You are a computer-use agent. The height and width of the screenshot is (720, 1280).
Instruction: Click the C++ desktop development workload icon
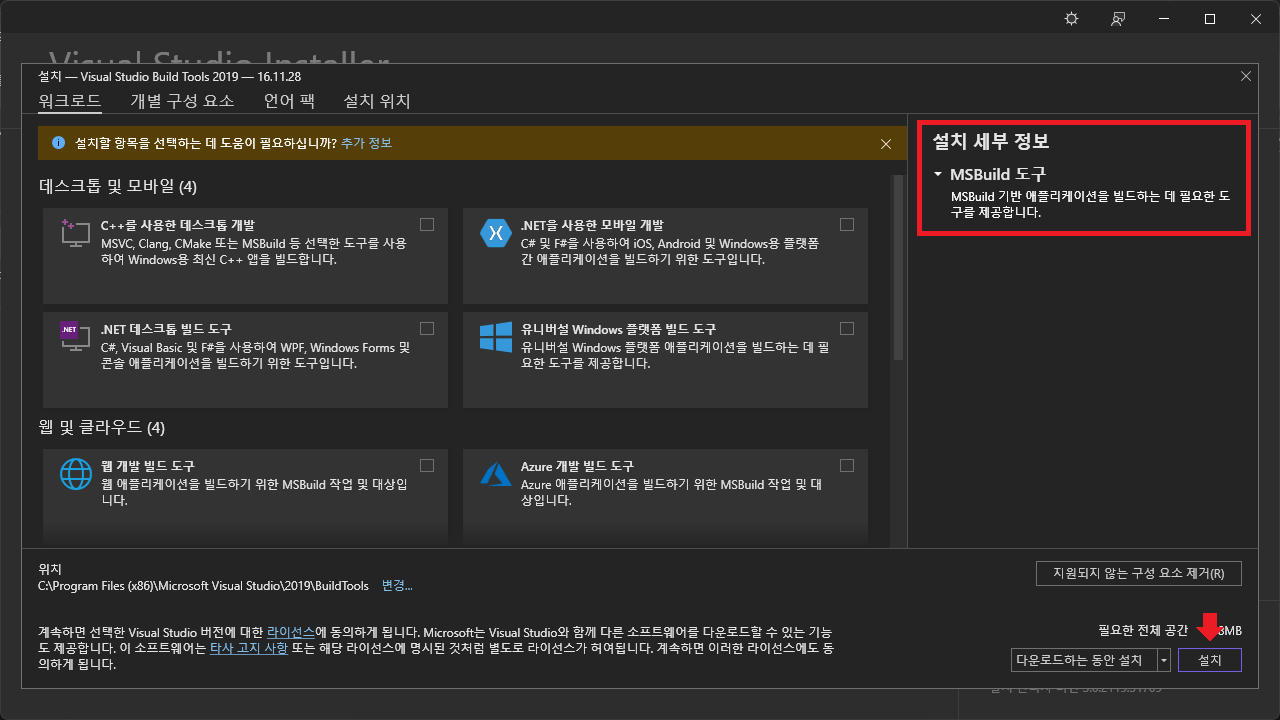pos(75,233)
